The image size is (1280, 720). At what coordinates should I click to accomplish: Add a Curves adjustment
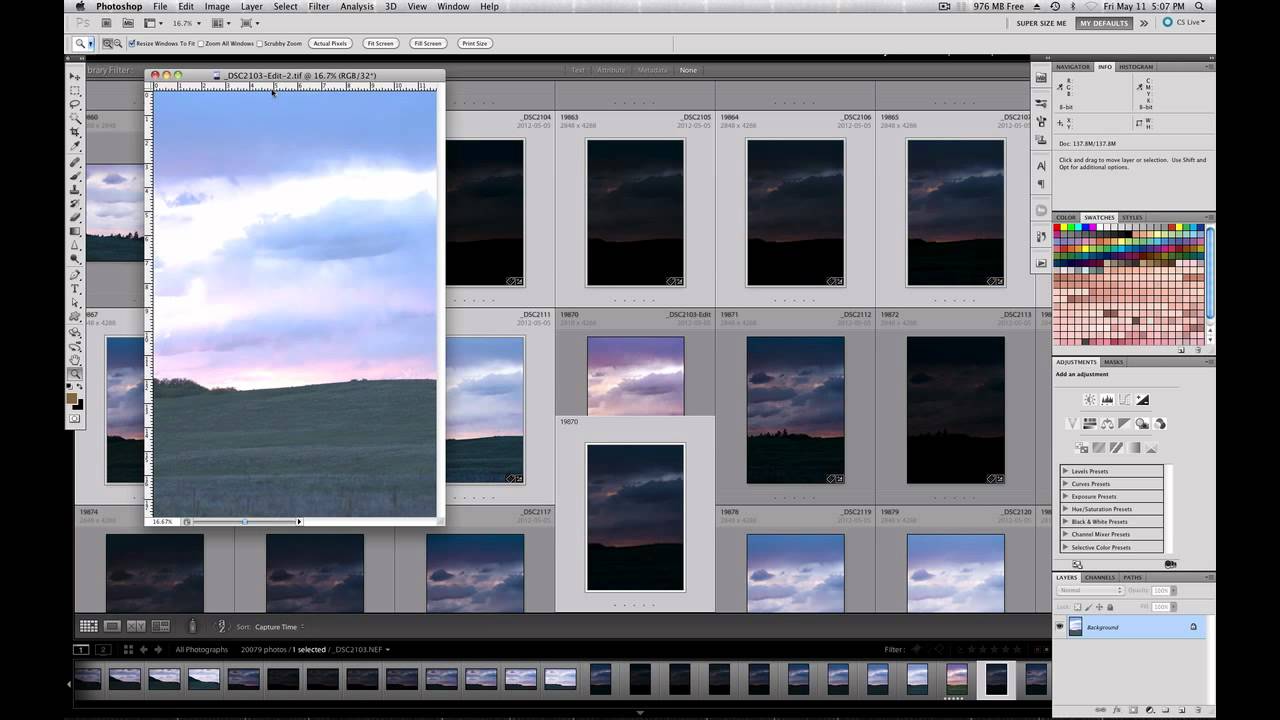(1125, 399)
